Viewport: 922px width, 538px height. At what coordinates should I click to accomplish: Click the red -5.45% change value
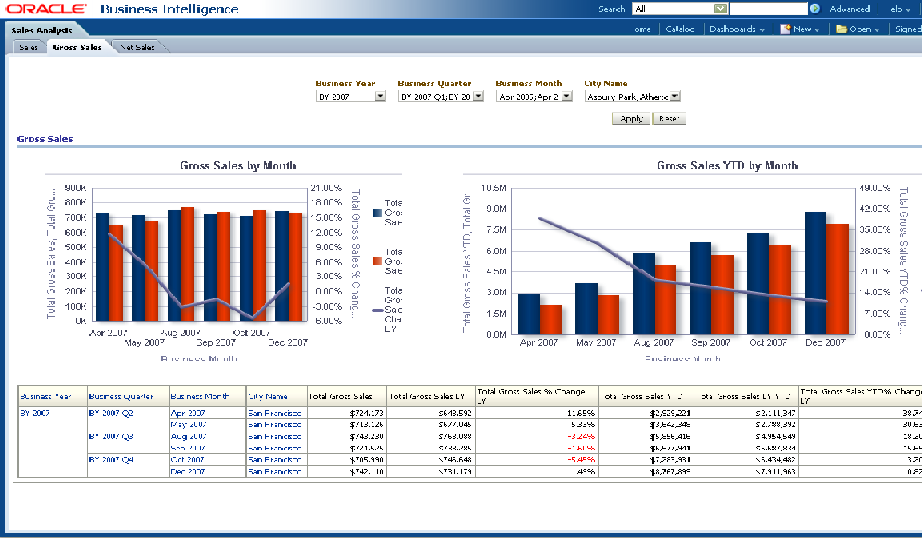[581, 459]
